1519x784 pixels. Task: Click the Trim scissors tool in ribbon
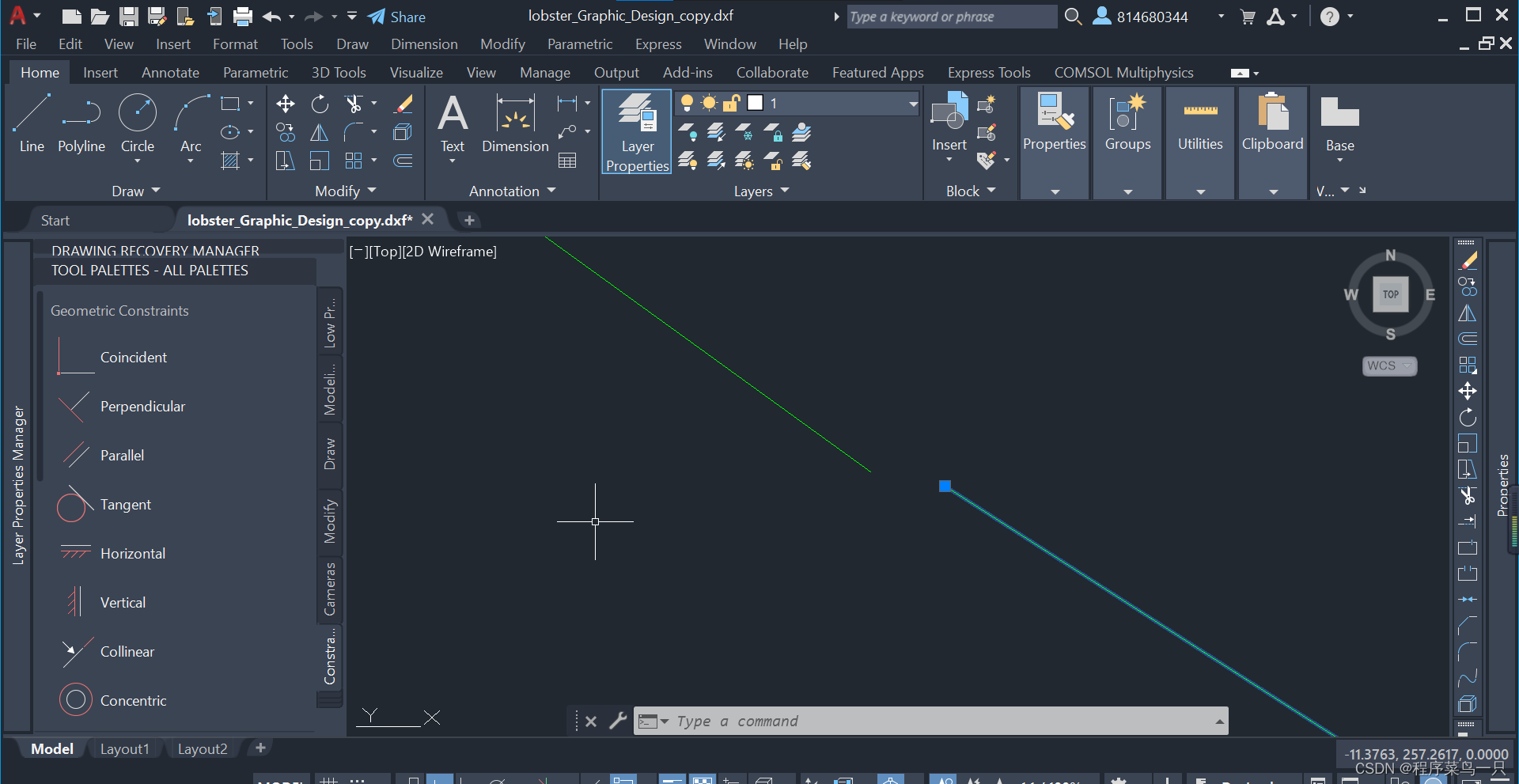click(x=354, y=104)
